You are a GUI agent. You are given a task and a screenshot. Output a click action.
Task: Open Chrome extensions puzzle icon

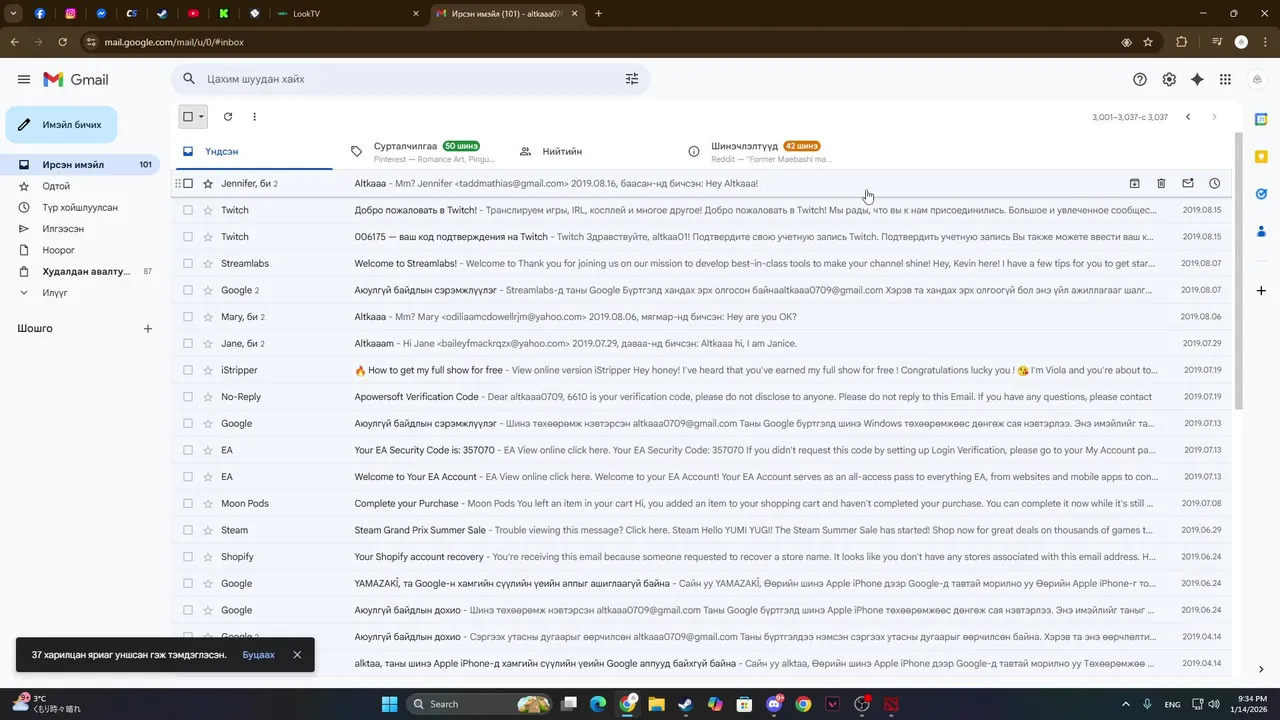[x=1181, y=42]
